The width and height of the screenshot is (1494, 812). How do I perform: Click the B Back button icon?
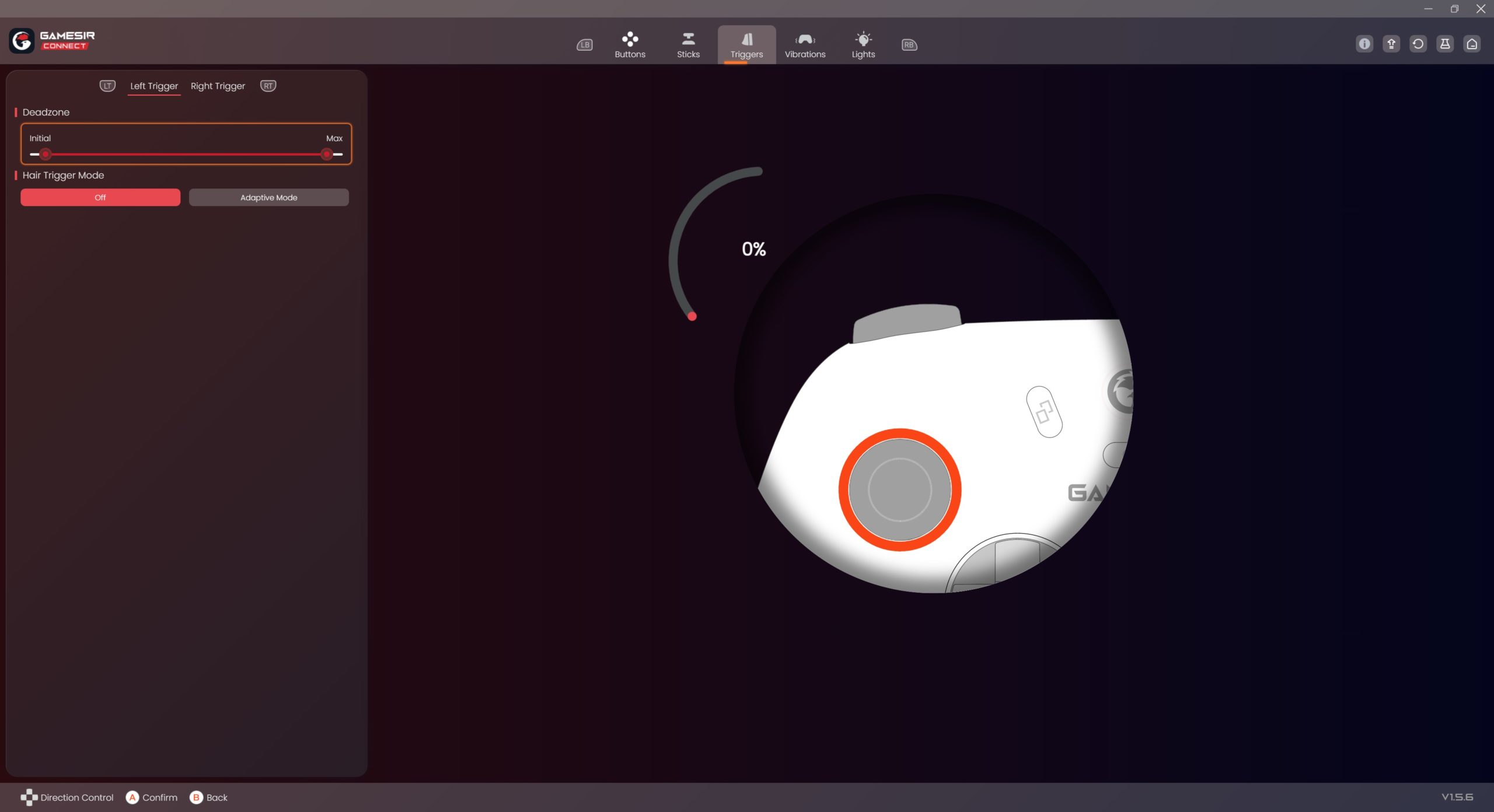pyautogui.click(x=196, y=797)
